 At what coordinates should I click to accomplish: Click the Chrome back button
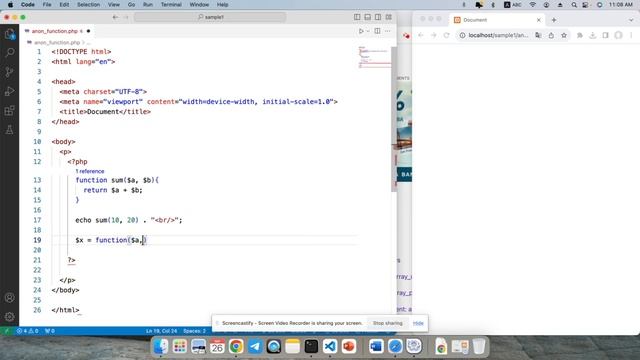(x=421, y=36)
